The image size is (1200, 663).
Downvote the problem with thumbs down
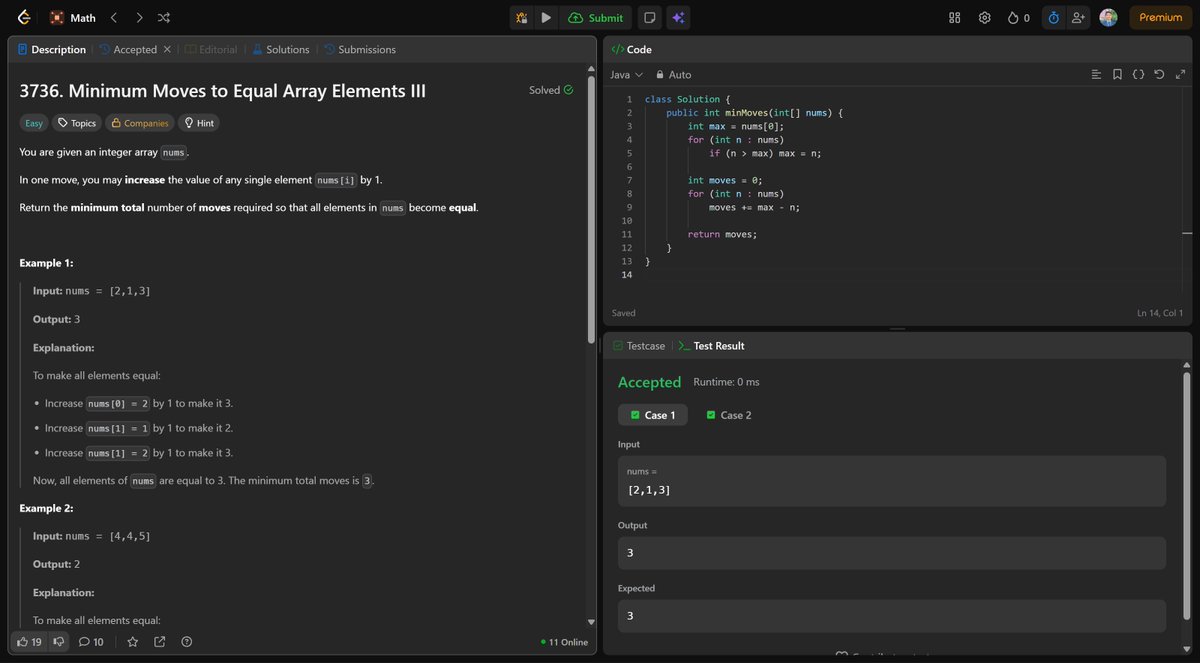(x=58, y=641)
